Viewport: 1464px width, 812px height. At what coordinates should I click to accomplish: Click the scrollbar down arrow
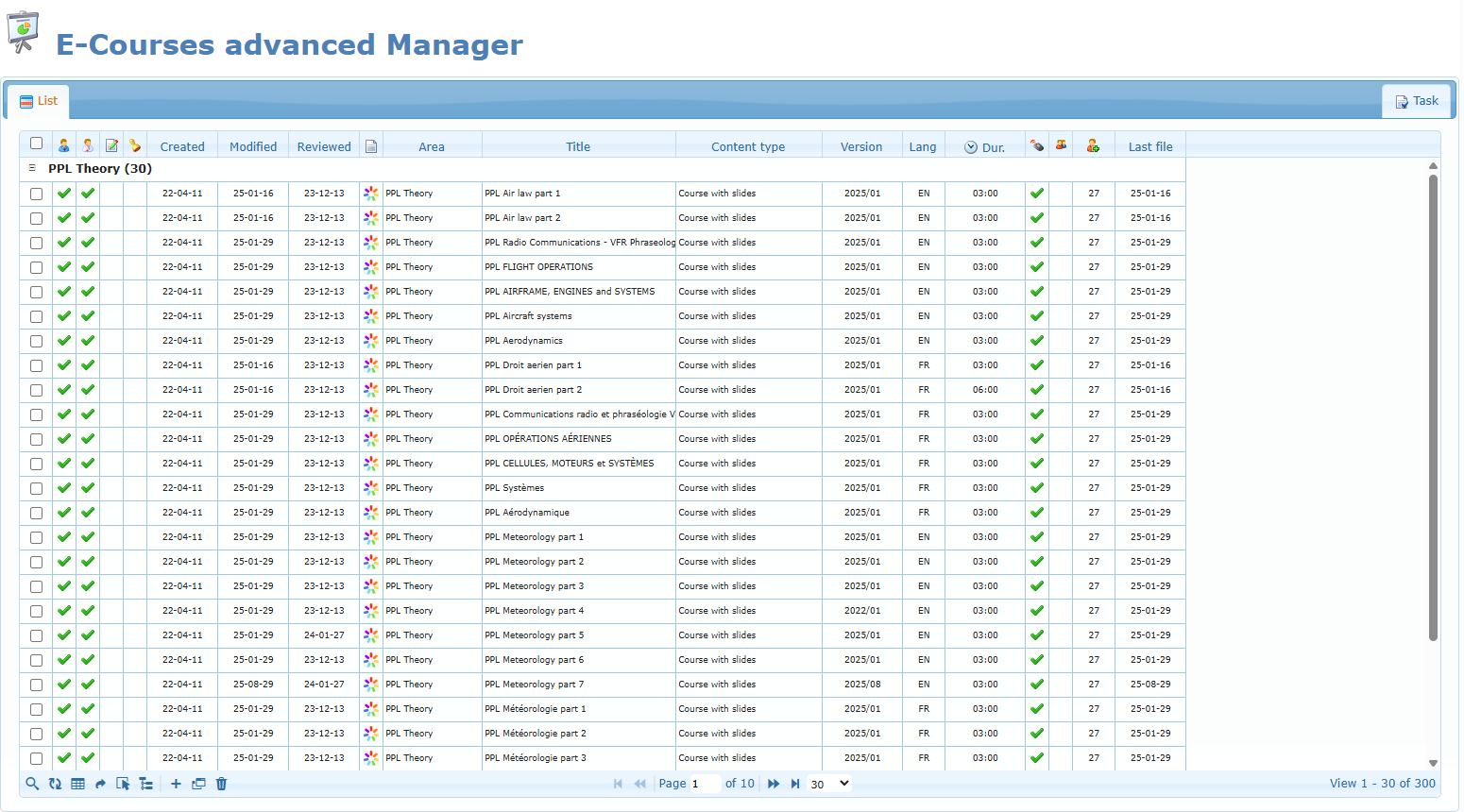(1433, 763)
